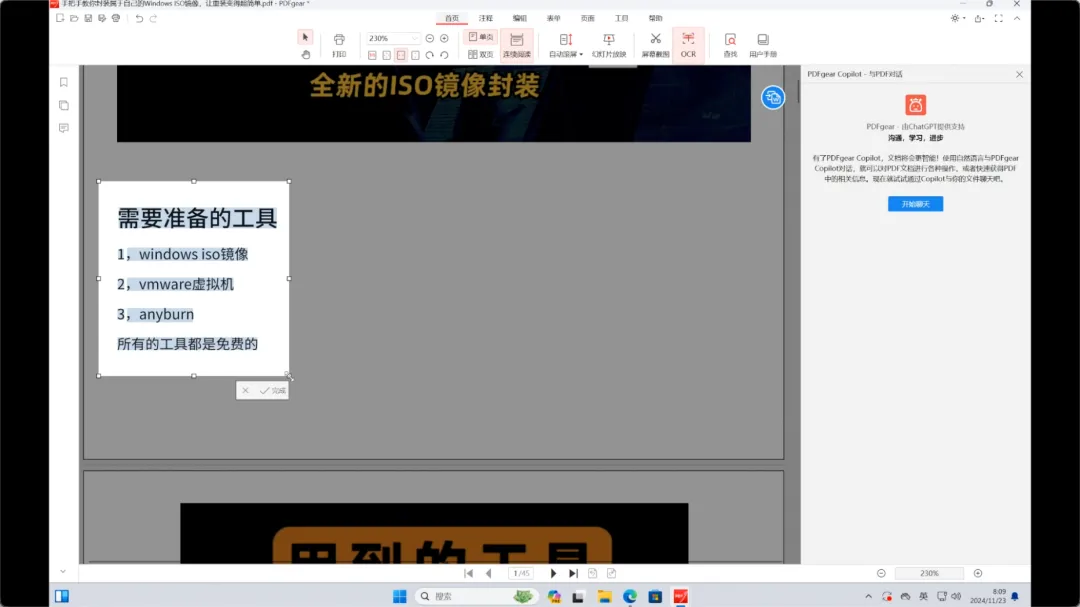1080x607 pixels.
Task: Open Microsoft Store from the taskbar
Action: pos(655,596)
